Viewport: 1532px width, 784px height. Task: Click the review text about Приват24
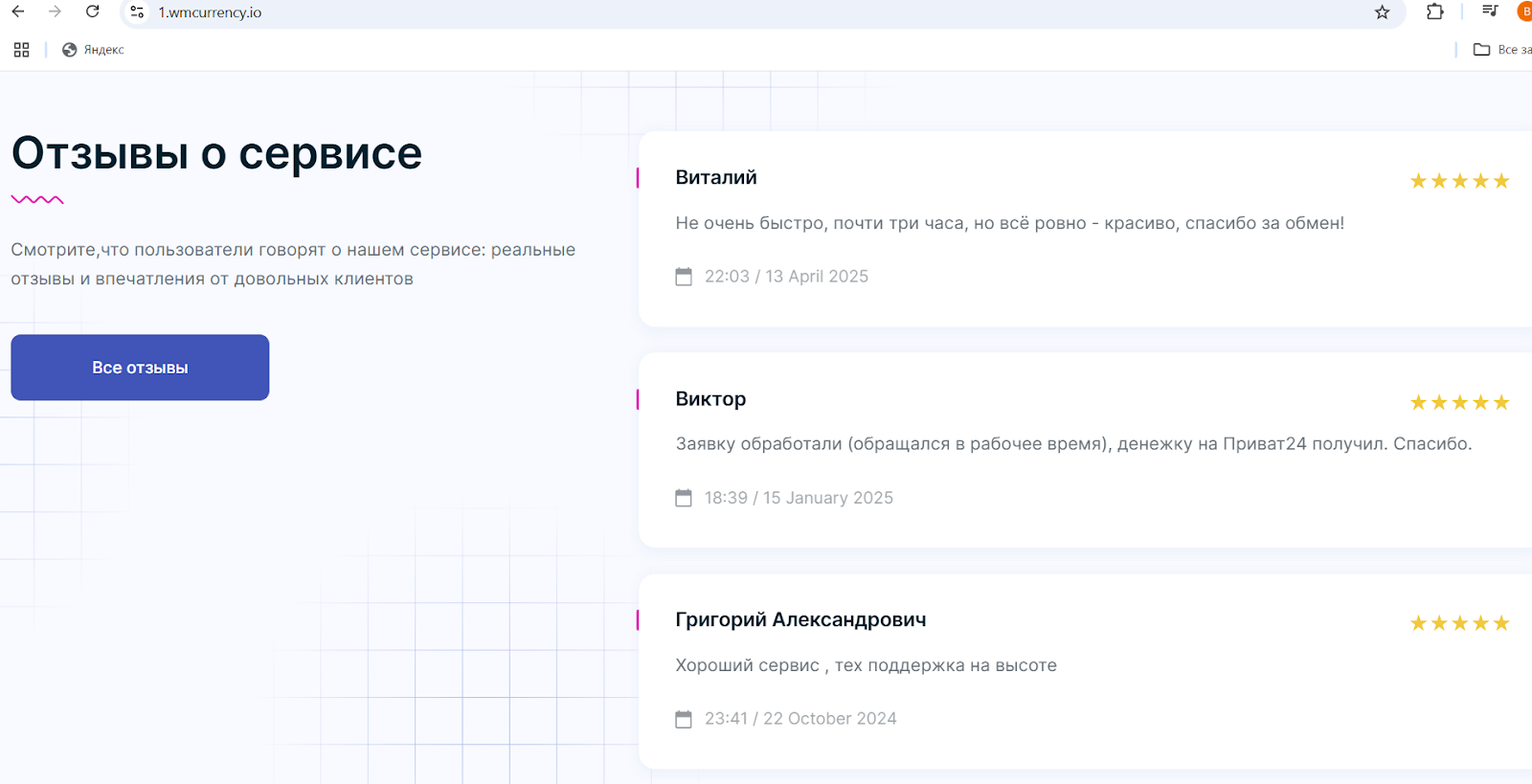(x=1073, y=444)
